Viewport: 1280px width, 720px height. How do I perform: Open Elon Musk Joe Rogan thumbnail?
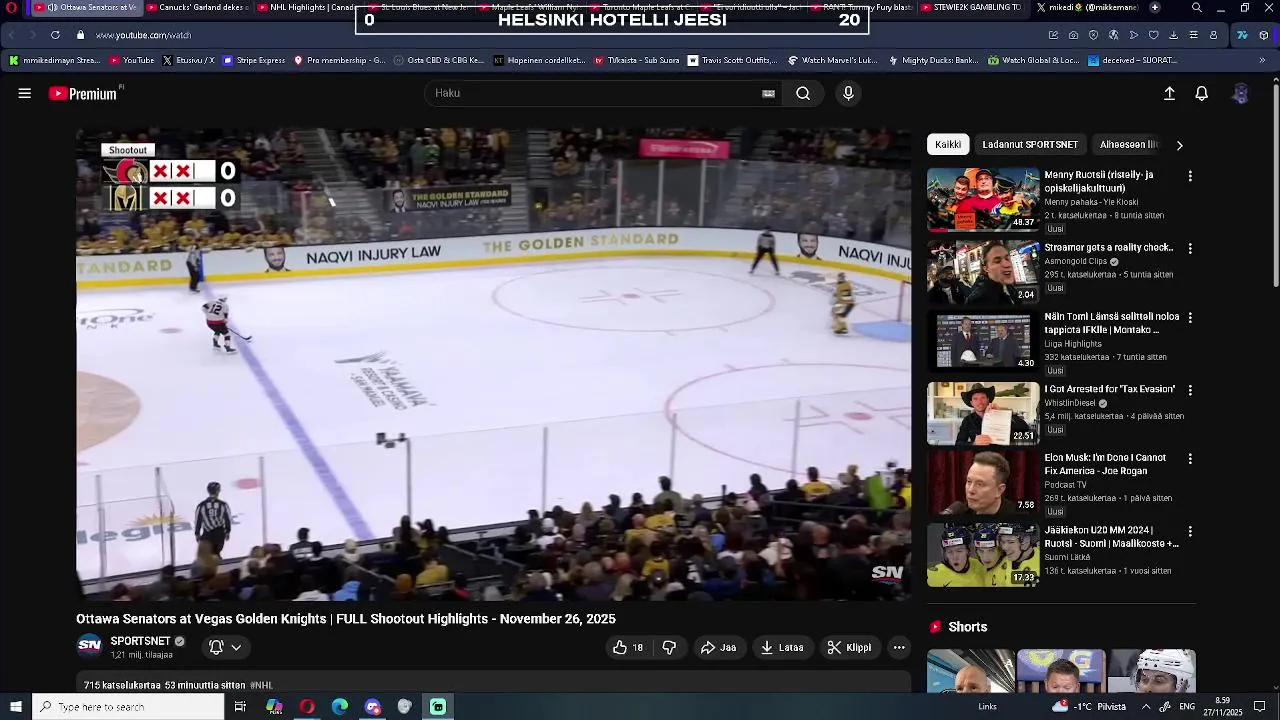[x=983, y=482]
